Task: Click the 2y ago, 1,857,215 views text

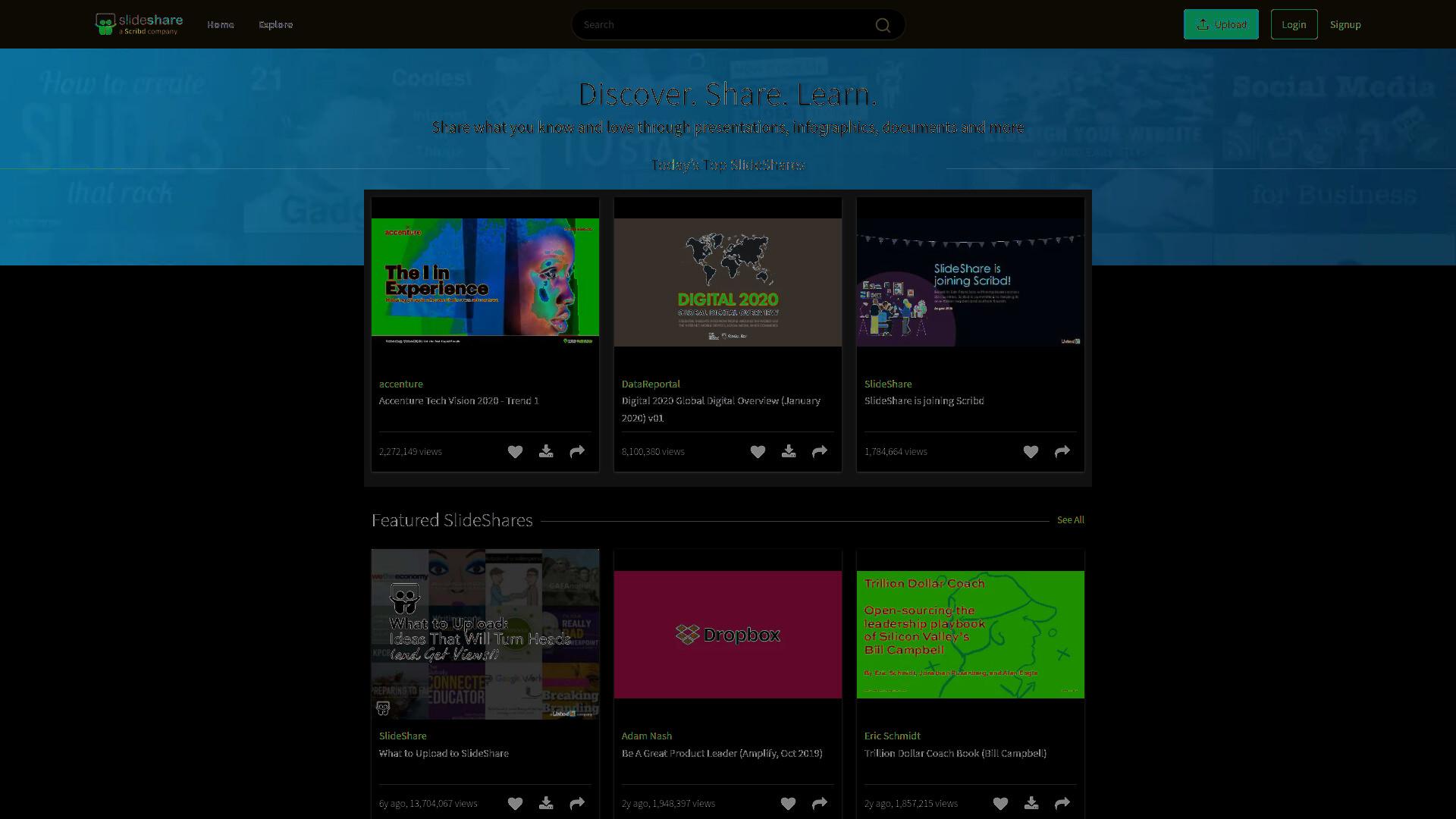Action: (x=911, y=804)
